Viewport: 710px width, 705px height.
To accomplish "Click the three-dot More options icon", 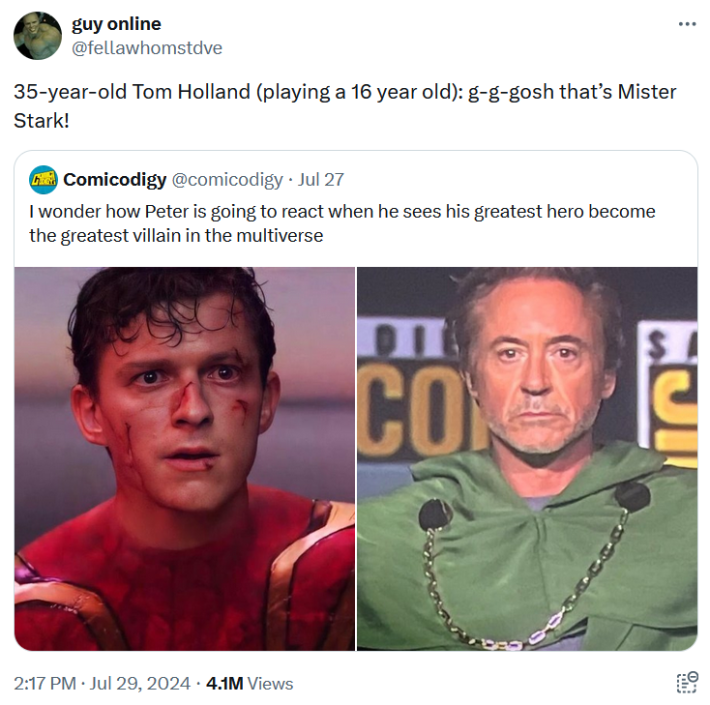I will click(686, 24).
